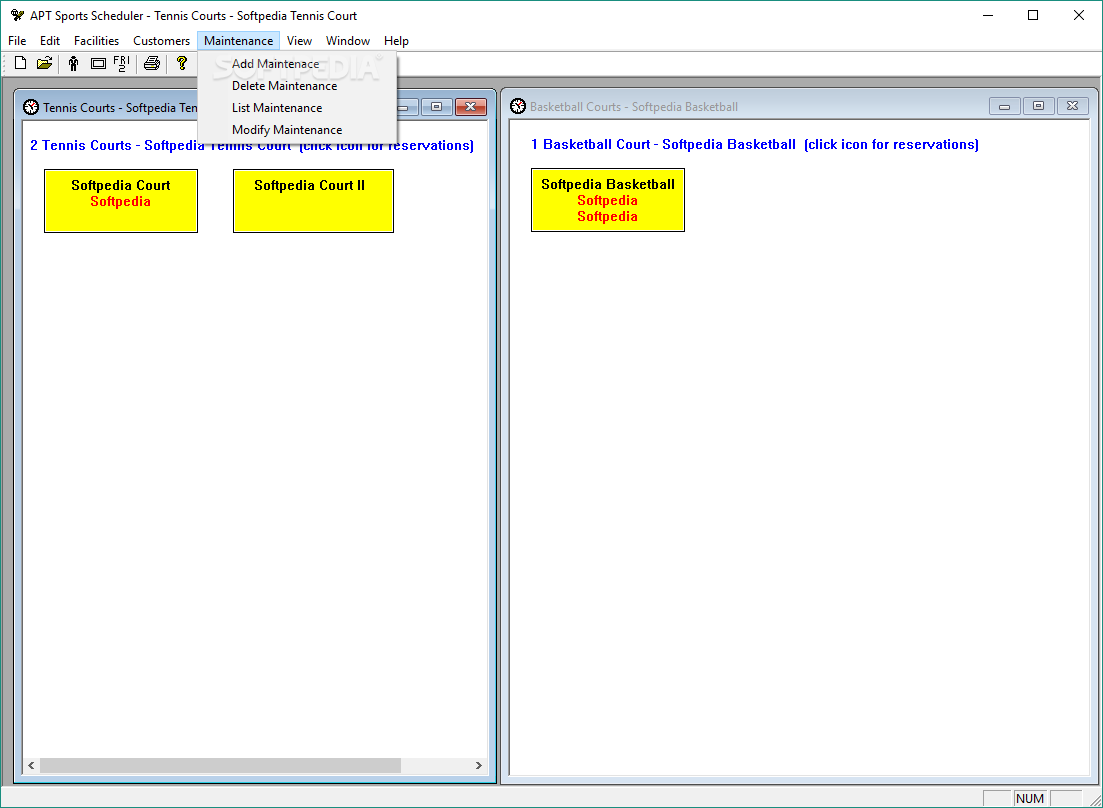
Task: Click the customer person toolbar icon
Action: click(73, 63)
